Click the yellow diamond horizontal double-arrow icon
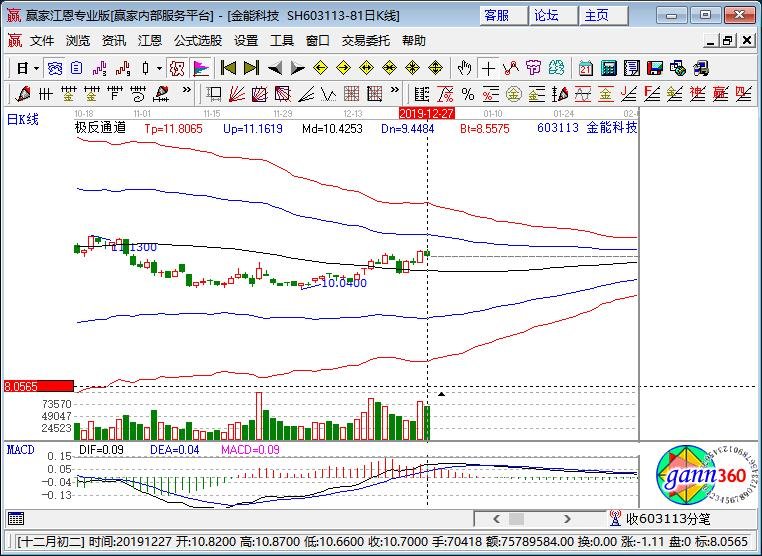 coord(366,68)
